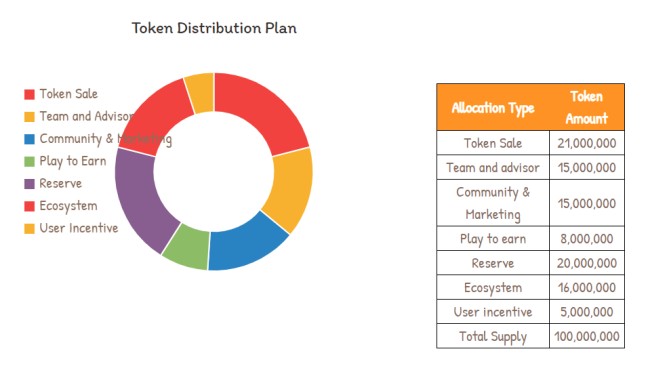Viewport: 650px width, 366px height.
Task: Click the Play to Earn green legend swatch
Action: point(29,161)
